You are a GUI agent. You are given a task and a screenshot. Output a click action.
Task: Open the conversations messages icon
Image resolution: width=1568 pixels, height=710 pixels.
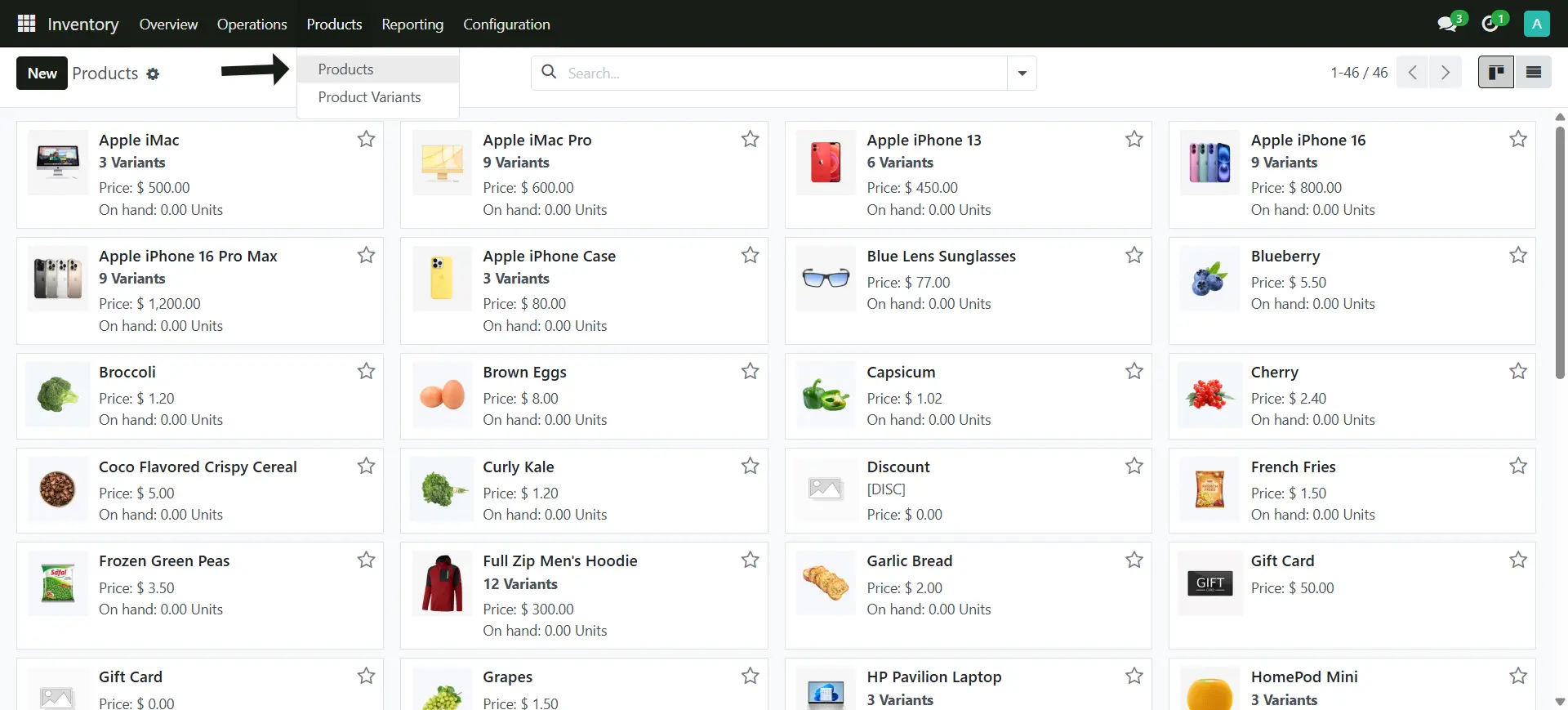(x=1447, y=24)
